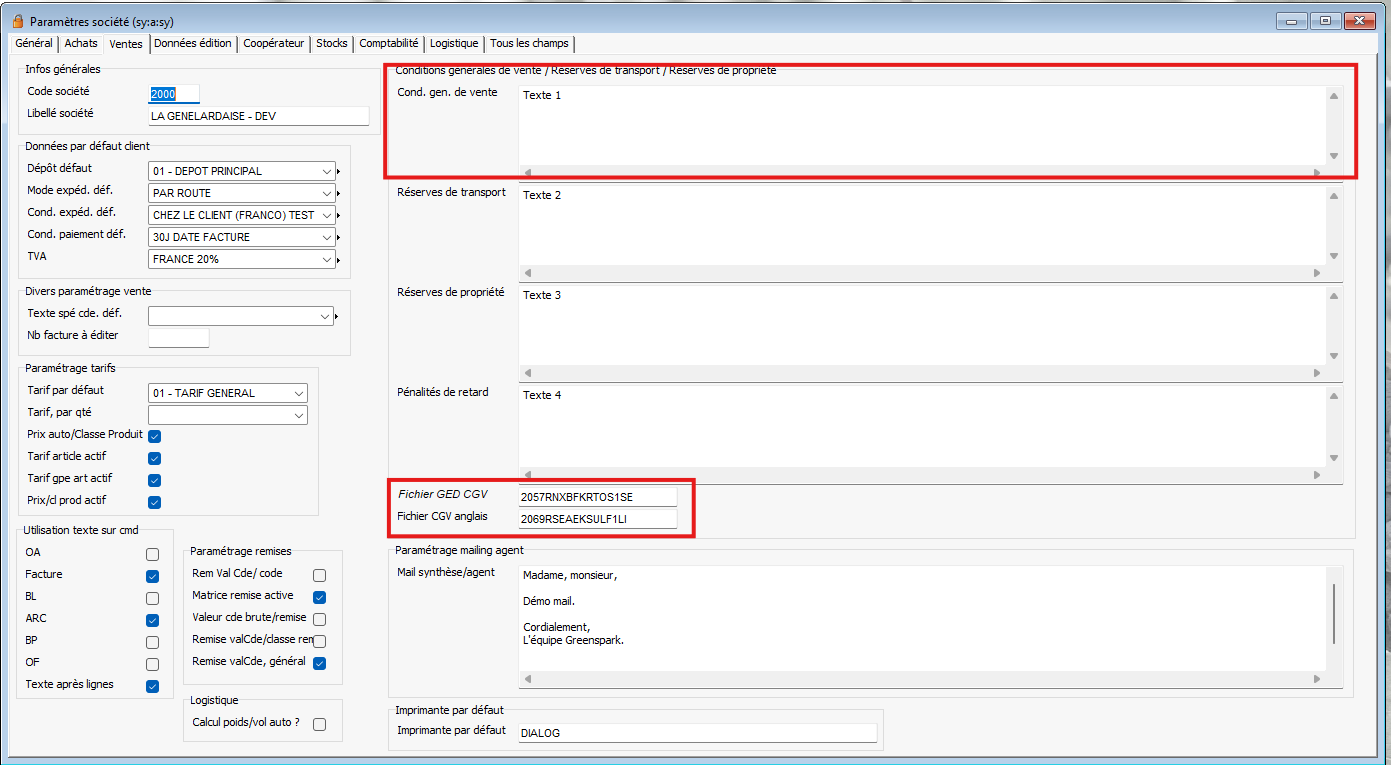Uncheck the Facture checkbox
The height and width of the screenshot is (765, 1391).
pyautogui.click(x=153, y=576)
